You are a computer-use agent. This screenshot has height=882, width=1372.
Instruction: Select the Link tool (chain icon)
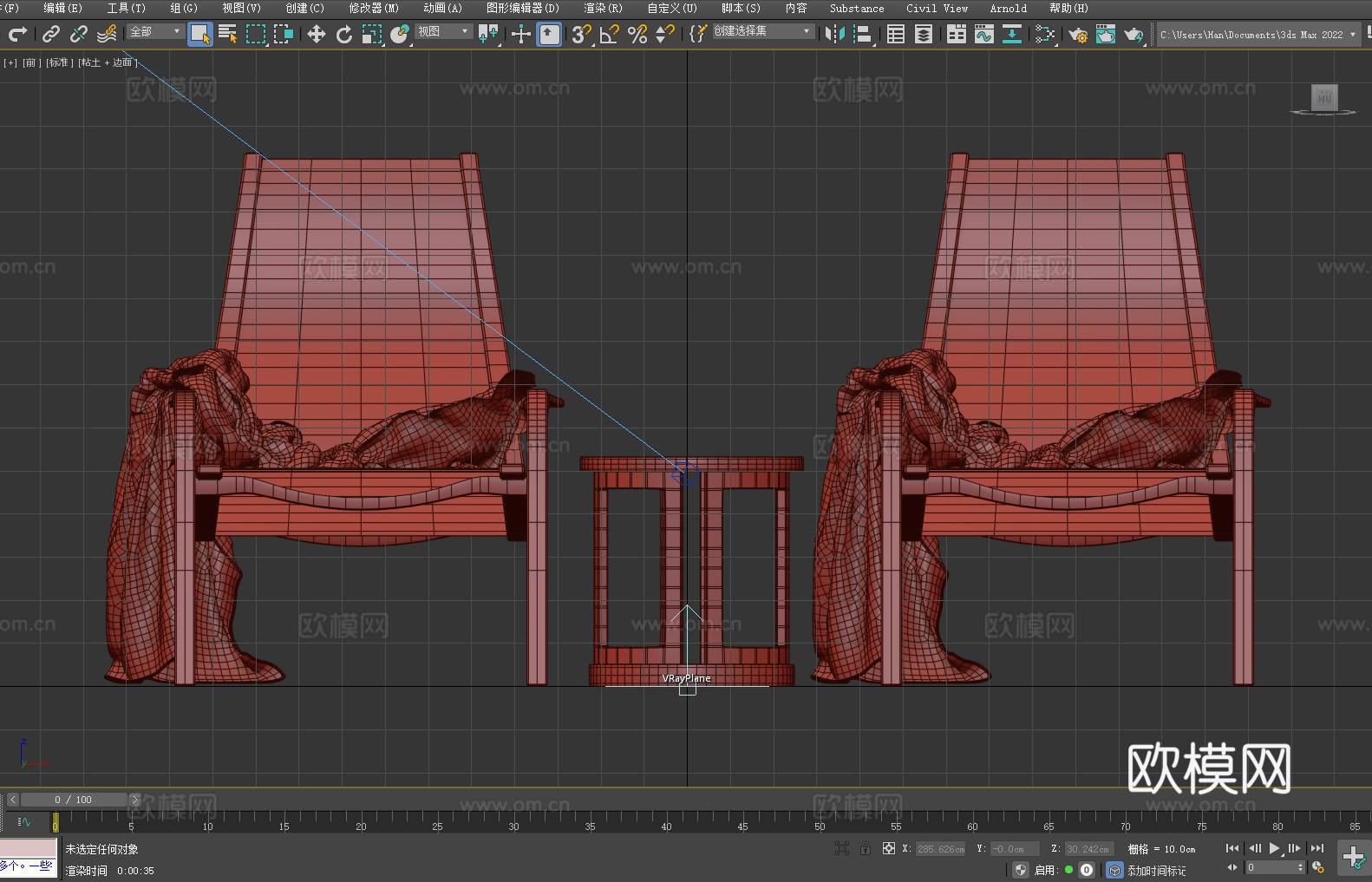click(x=51, y=35)
